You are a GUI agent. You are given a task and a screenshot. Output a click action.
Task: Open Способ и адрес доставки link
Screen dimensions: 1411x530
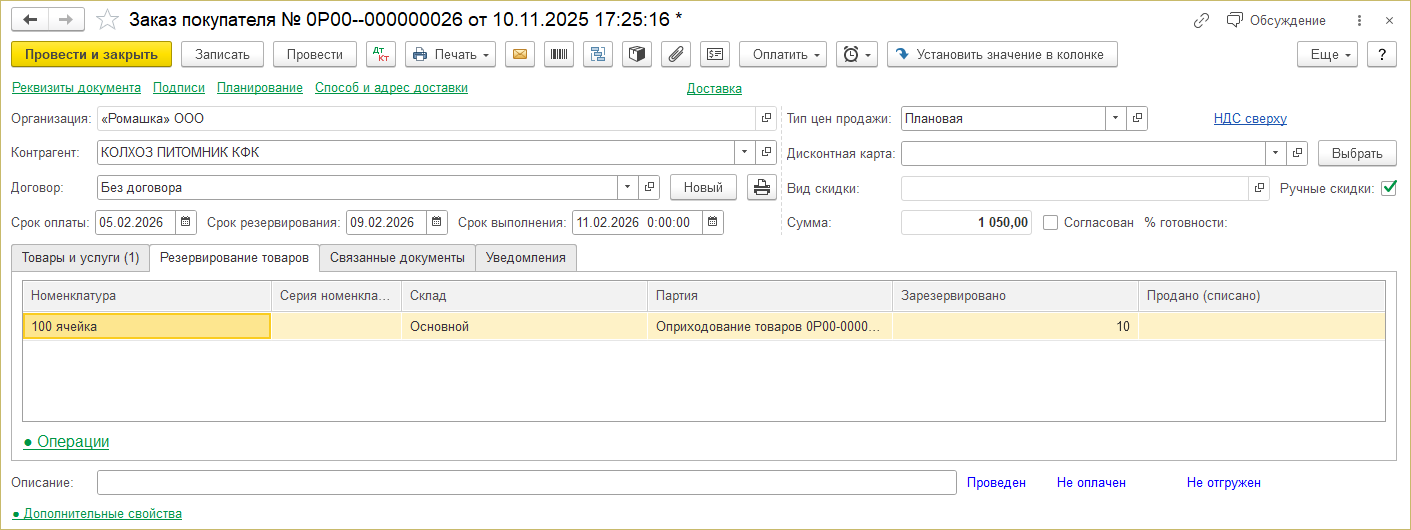pos(391,88)
